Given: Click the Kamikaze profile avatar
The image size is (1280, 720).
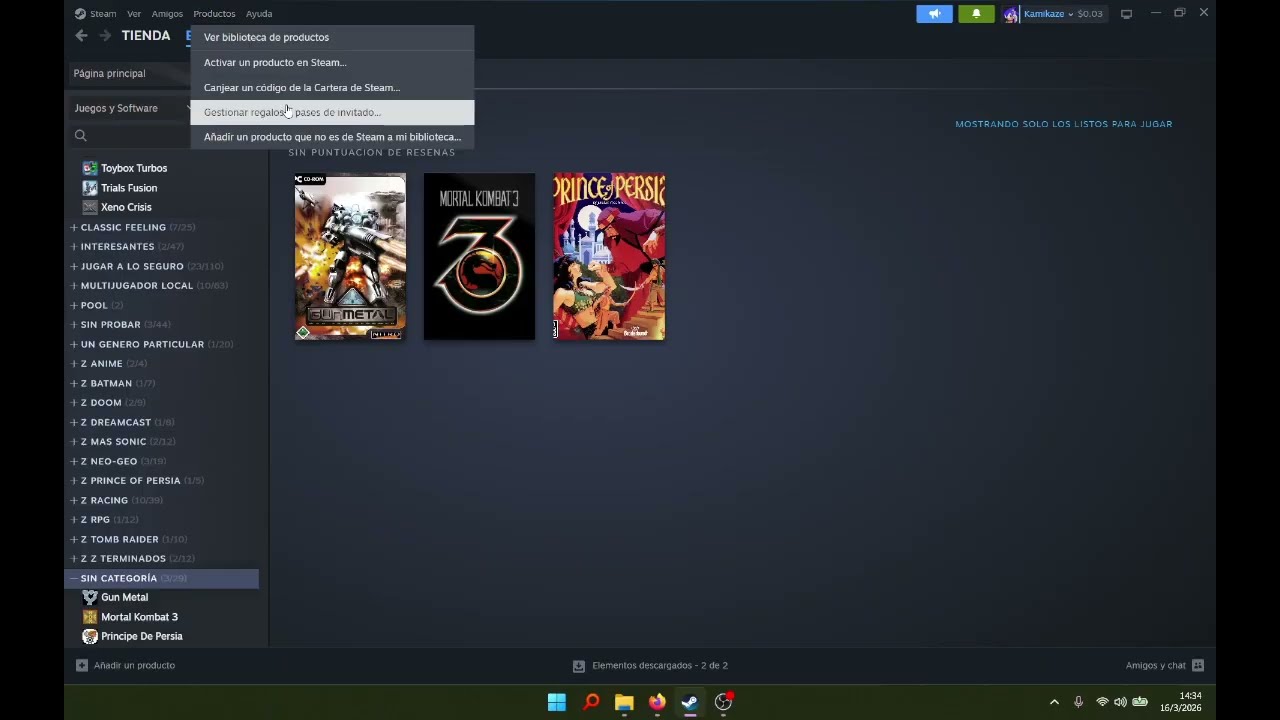Looking at the screenshot, I should click(x=1011, y=14).
